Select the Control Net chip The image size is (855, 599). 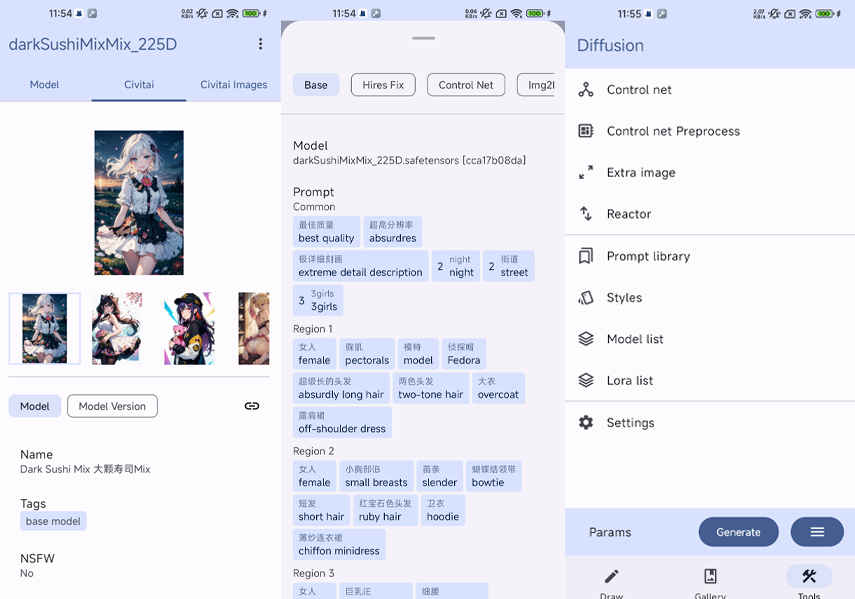(466, 85)
